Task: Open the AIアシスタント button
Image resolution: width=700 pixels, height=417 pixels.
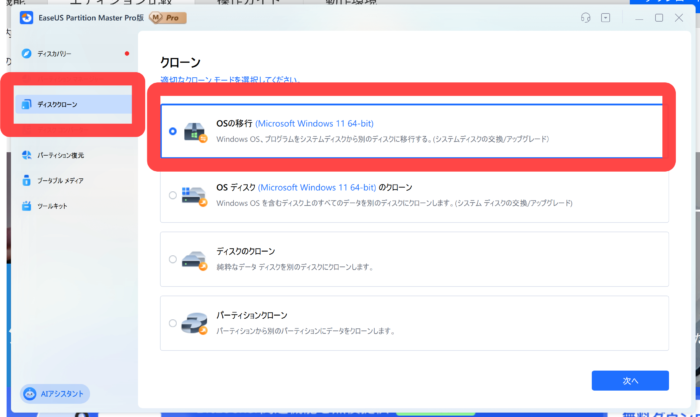Action: click(x=55, y=394)
